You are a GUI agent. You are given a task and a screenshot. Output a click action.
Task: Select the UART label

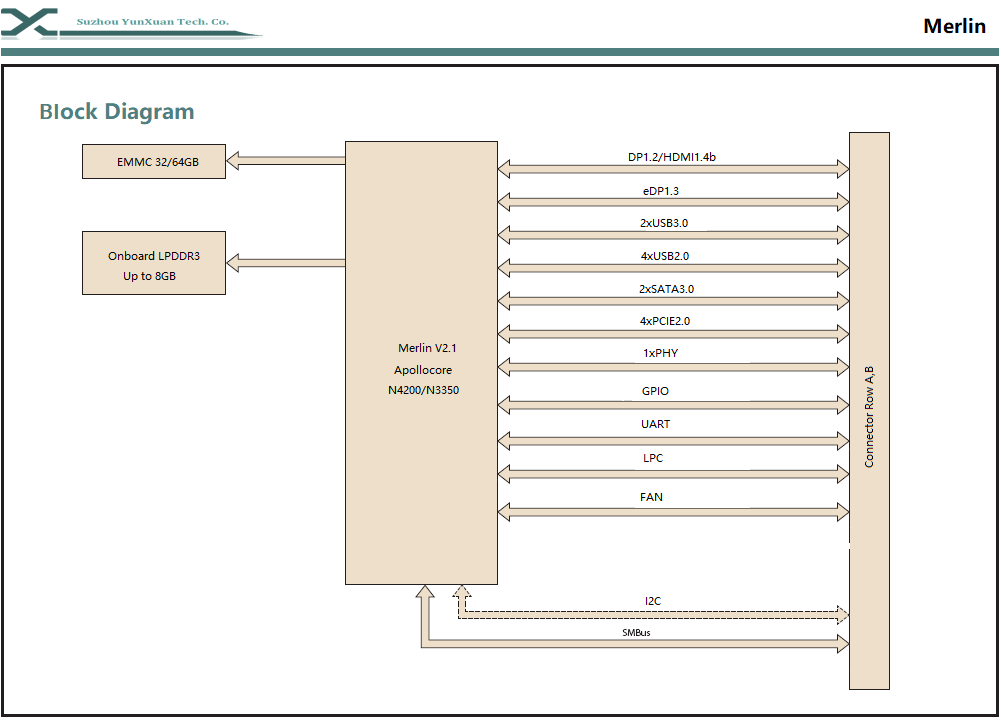pyautogui.click(x=655, y=424)
